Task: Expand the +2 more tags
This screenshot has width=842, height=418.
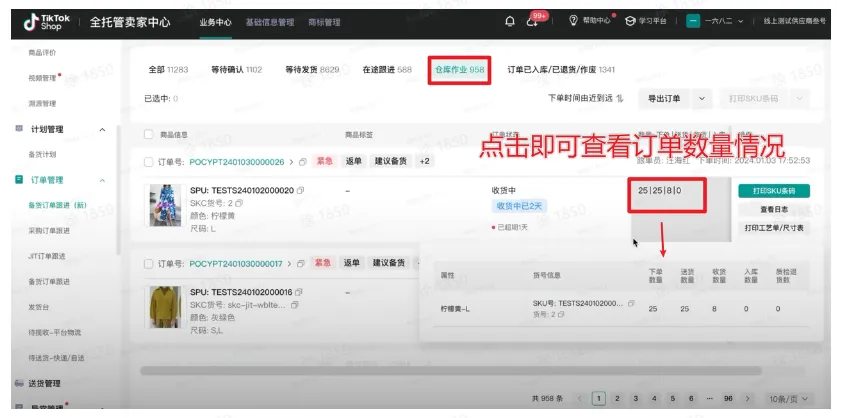Action: pos(424,161)
